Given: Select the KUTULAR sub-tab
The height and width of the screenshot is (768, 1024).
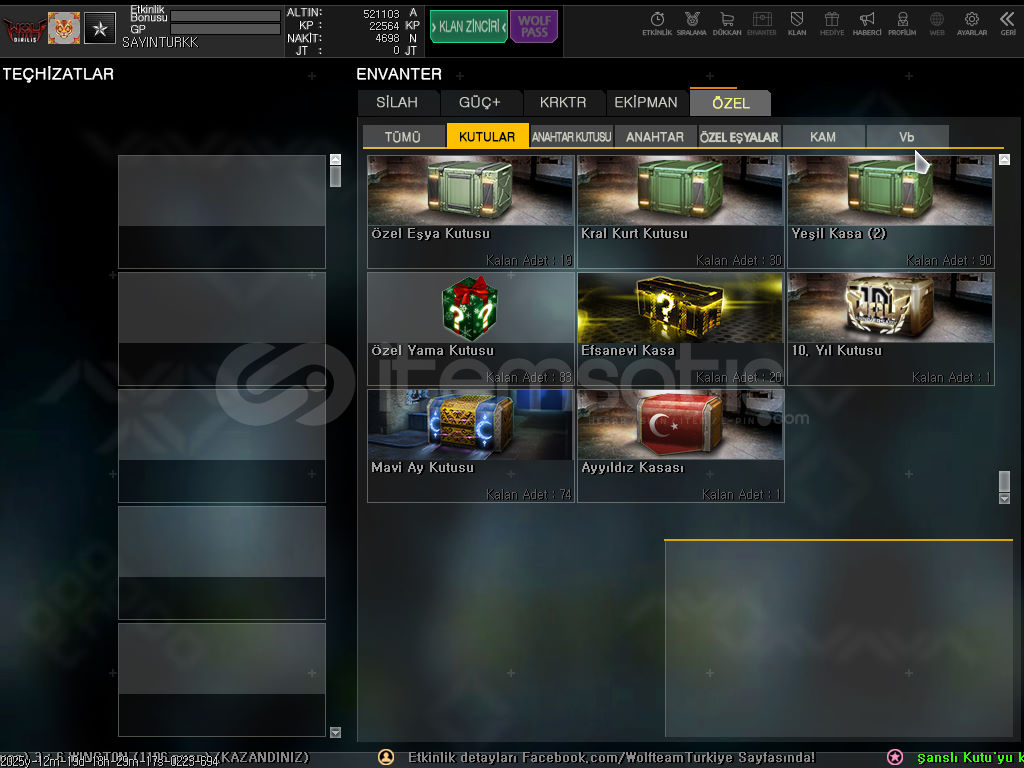Looking at the screenshot, I should 487,136.
